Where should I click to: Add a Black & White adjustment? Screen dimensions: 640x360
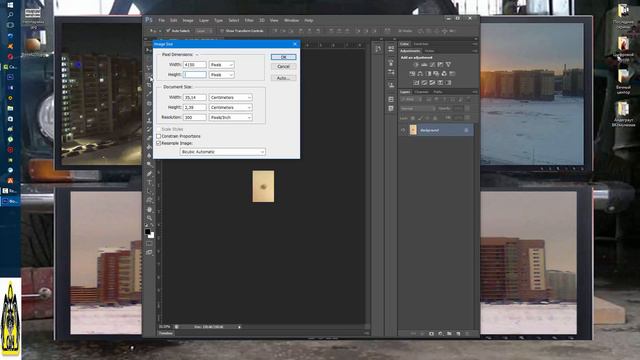(429, 74)
